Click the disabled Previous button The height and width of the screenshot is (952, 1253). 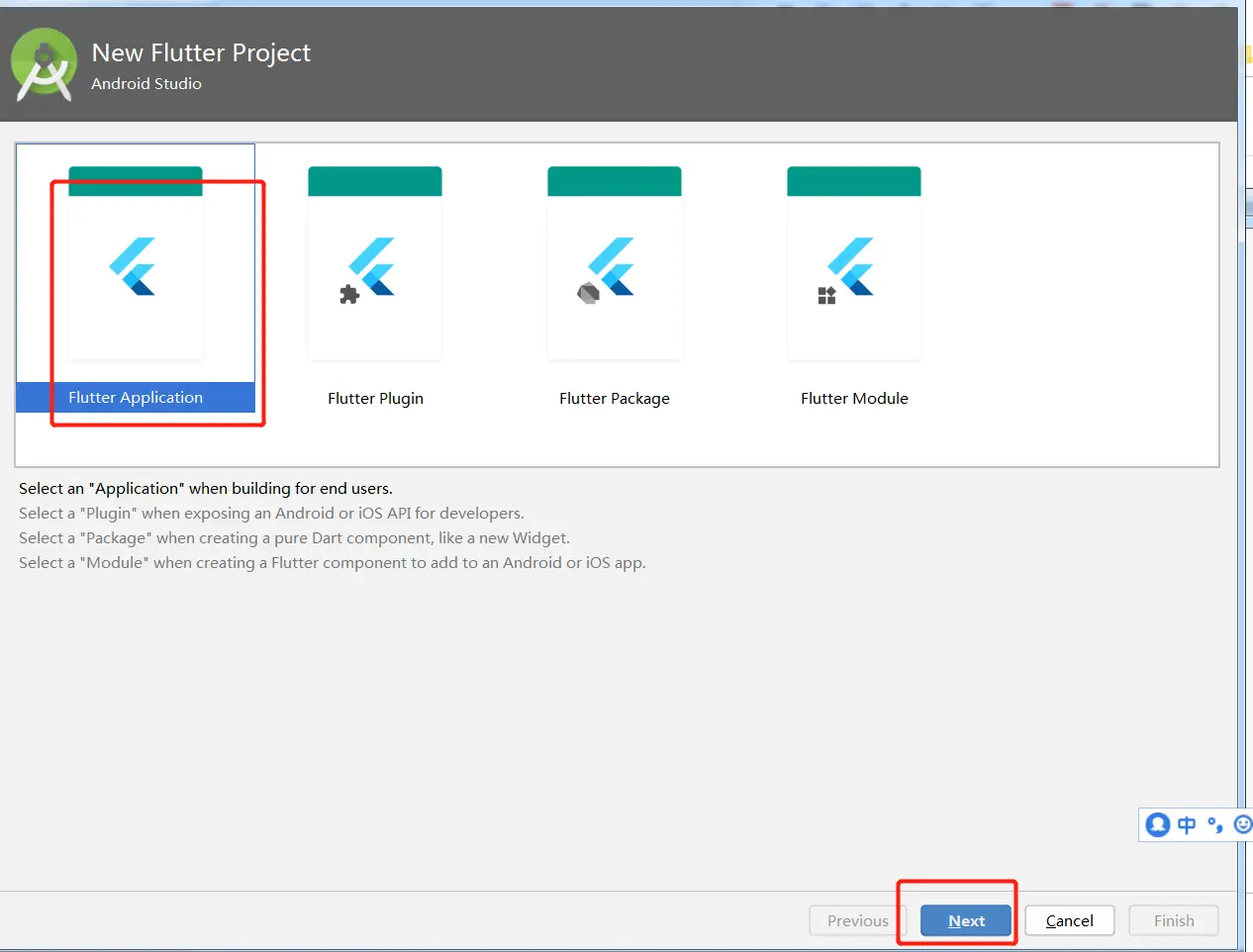coord(857,920)
